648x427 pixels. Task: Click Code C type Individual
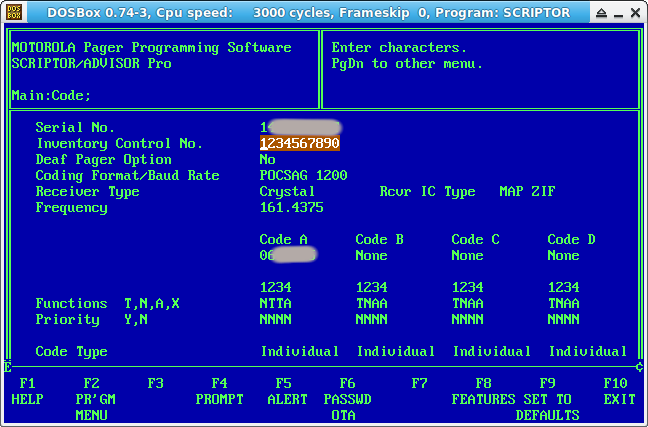491,351
